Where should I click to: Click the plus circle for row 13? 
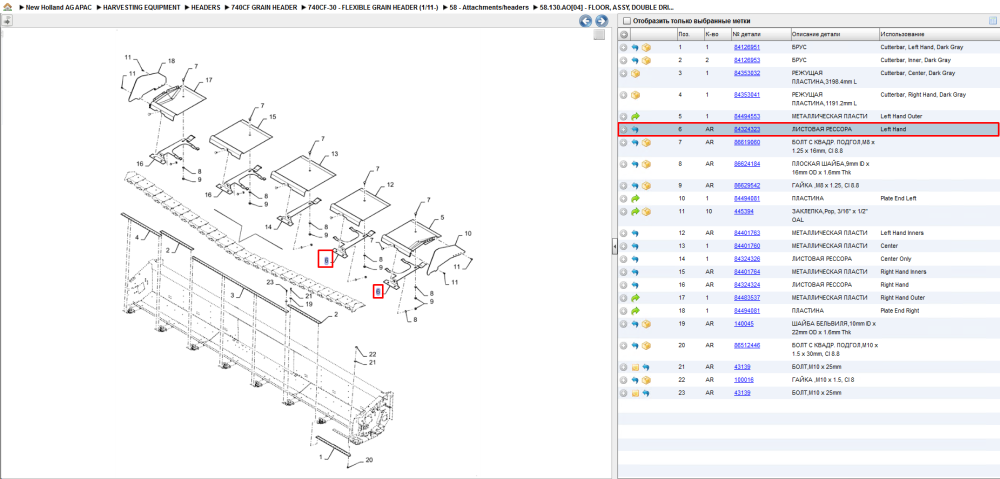624,246
